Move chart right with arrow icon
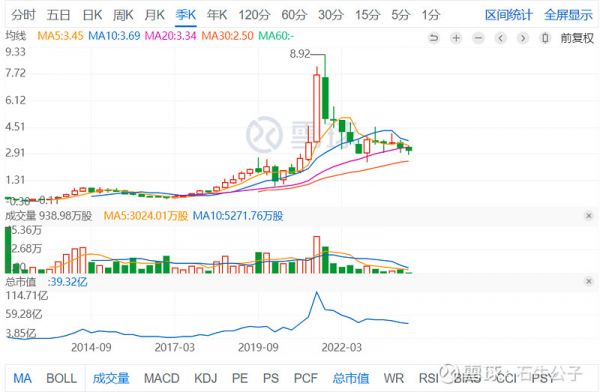Screen dimensions: 600x392 tap(523, 38)
